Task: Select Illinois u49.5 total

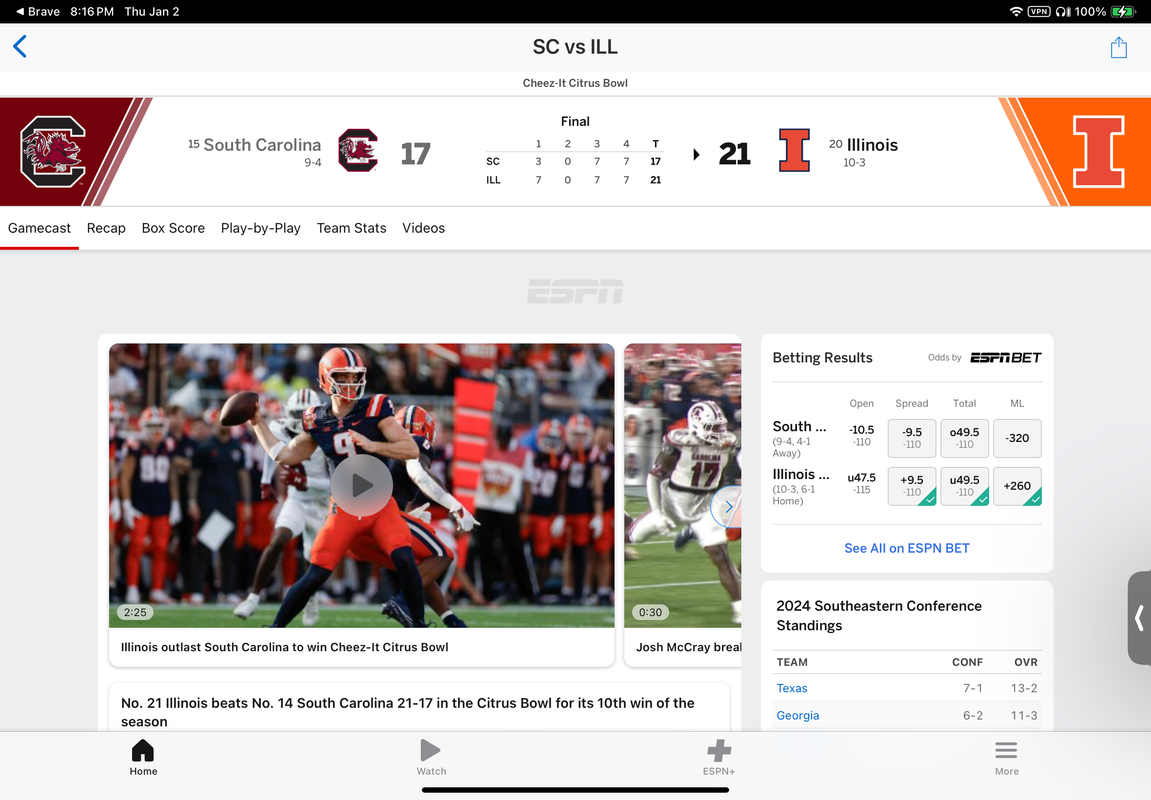Action: 965,486
